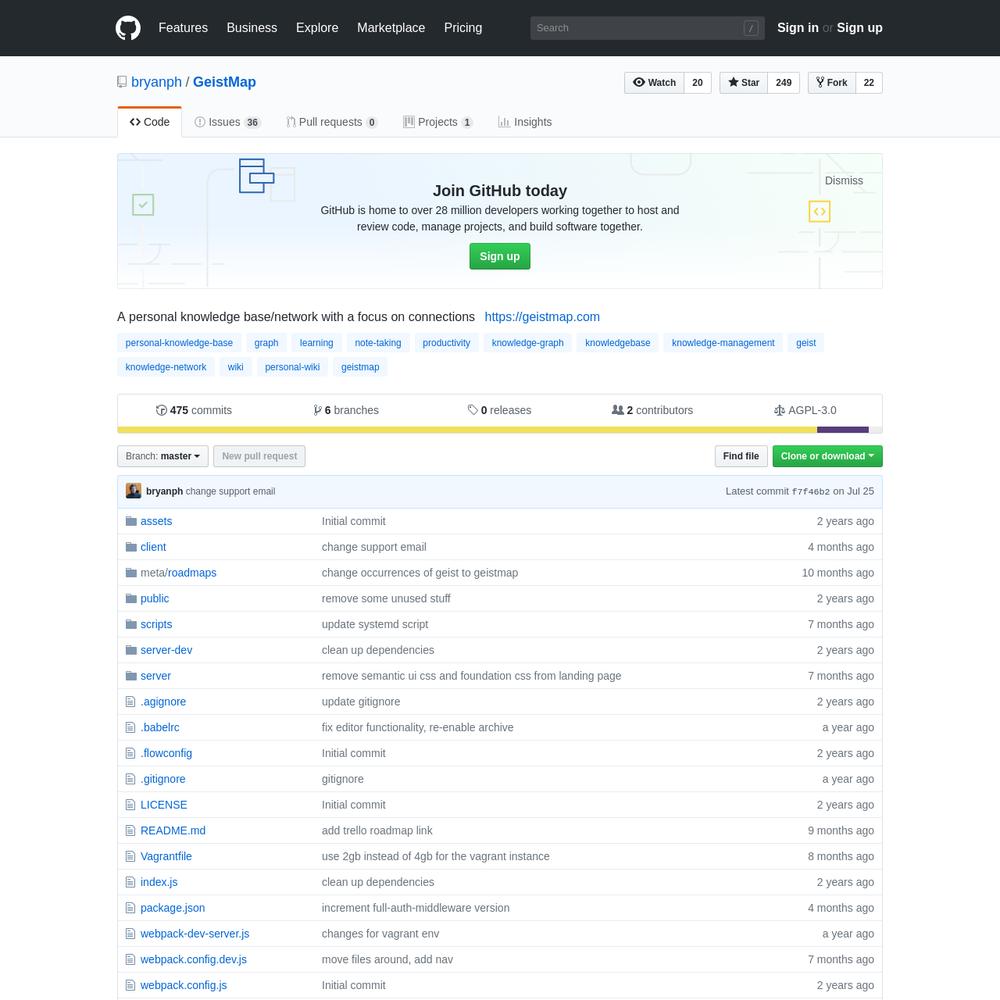Click folder icon for client
The height and width of the screenshot is (1000, 1000).
tap(131, 547)
